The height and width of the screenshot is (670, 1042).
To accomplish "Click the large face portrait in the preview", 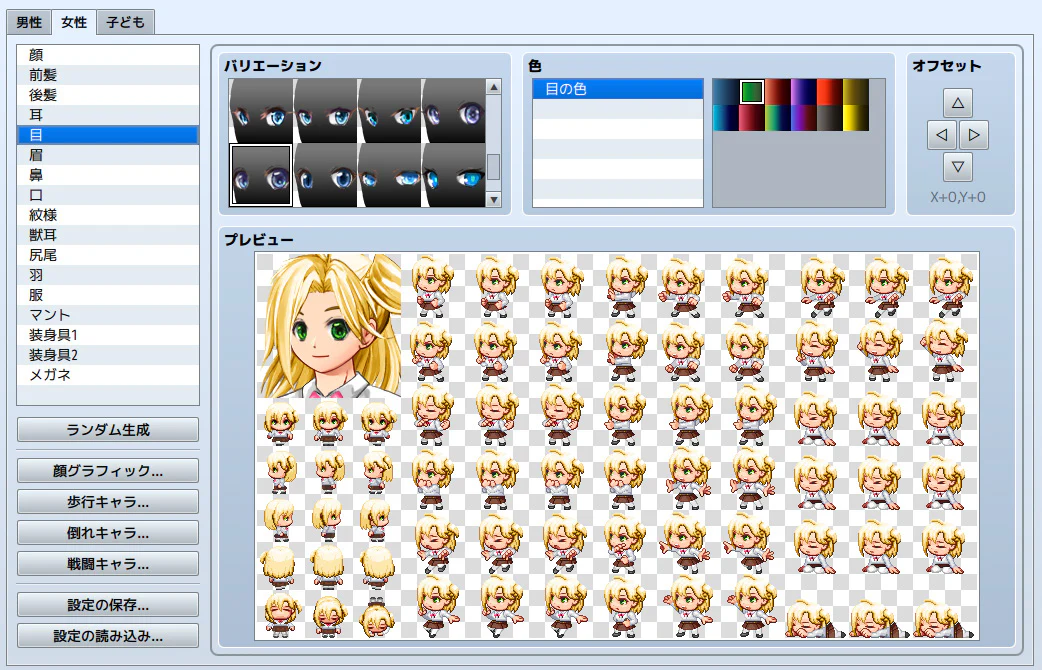I will pyautogui.click(x=329, y=325).
